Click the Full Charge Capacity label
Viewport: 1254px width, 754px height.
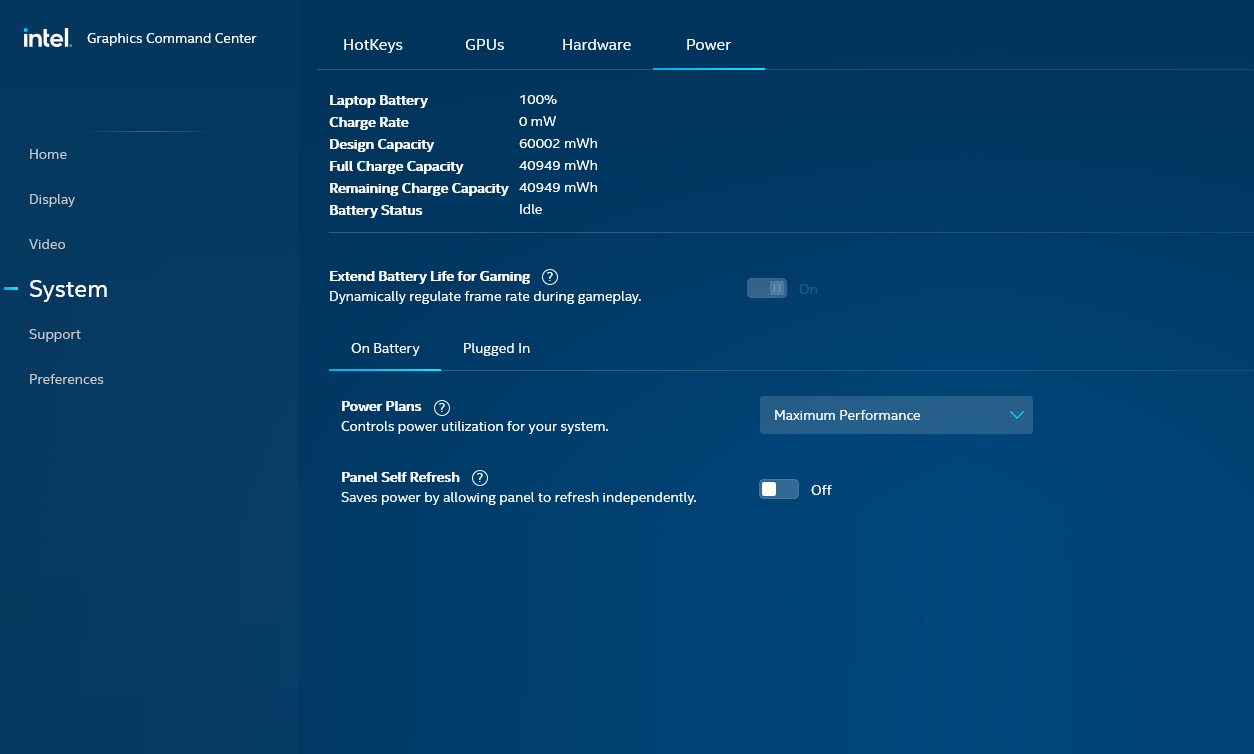pos(396,166)
